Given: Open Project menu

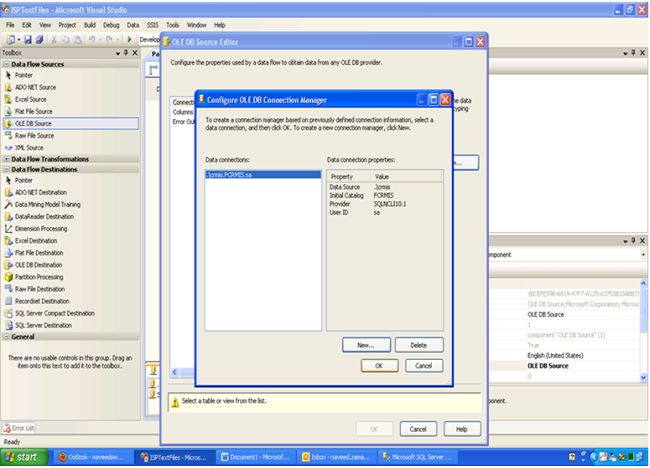Looking at the screenshot, I should [x=67, y=25].
